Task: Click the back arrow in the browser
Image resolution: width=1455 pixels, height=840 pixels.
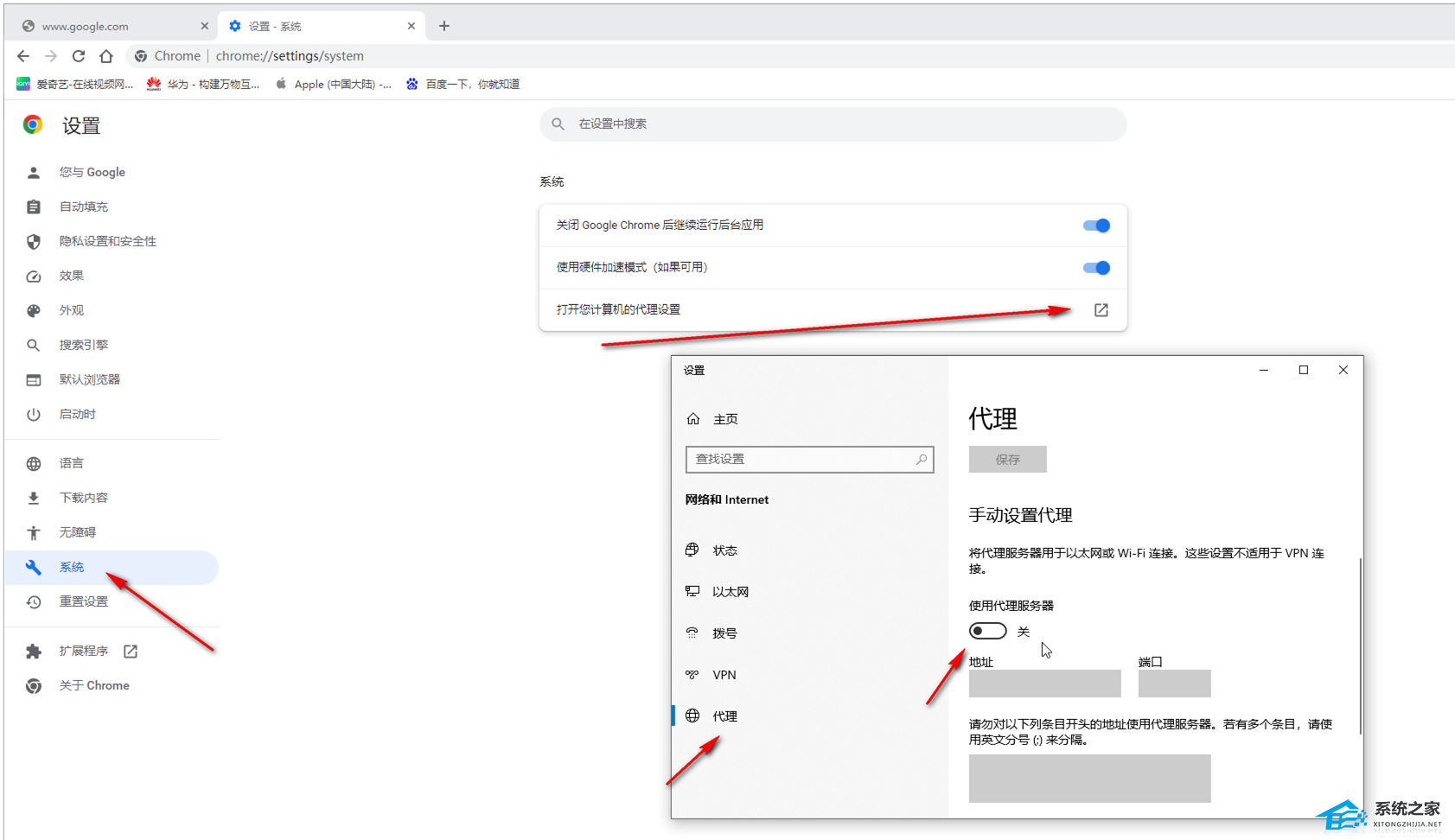Action: (23, 56)
